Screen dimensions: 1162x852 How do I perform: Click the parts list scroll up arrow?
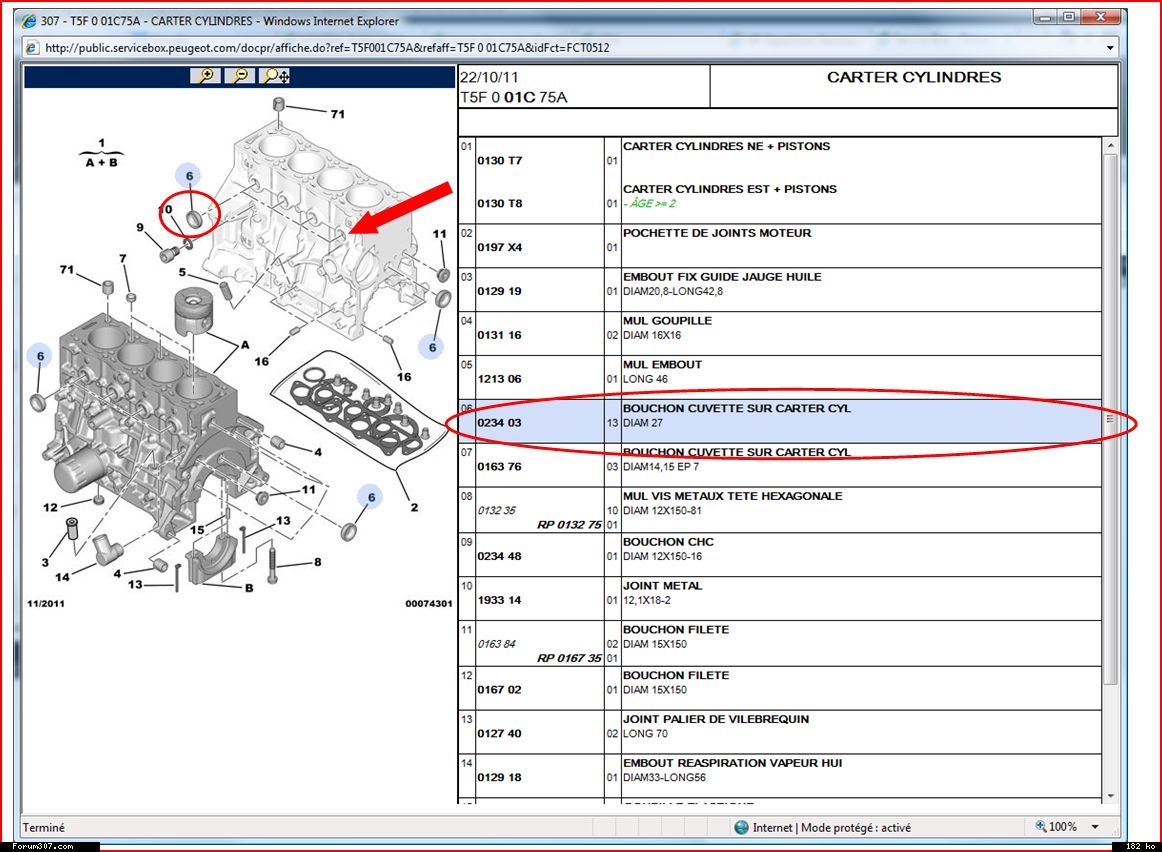[1109, 146]
